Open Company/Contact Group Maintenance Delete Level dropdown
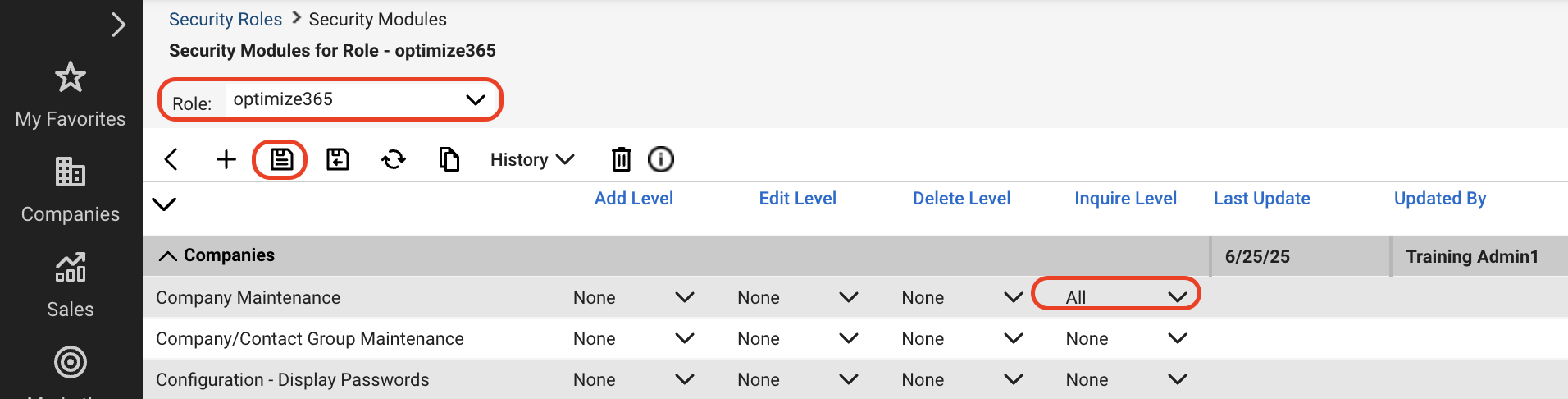 [x=961, y=338]
